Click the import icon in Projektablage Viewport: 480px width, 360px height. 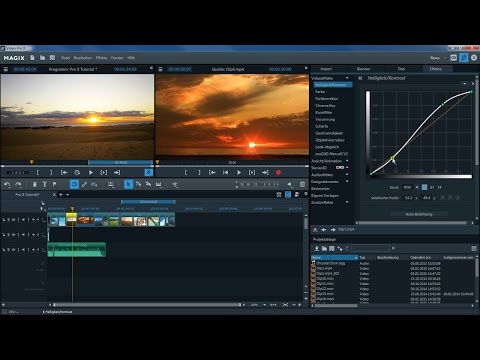(317, 248)
